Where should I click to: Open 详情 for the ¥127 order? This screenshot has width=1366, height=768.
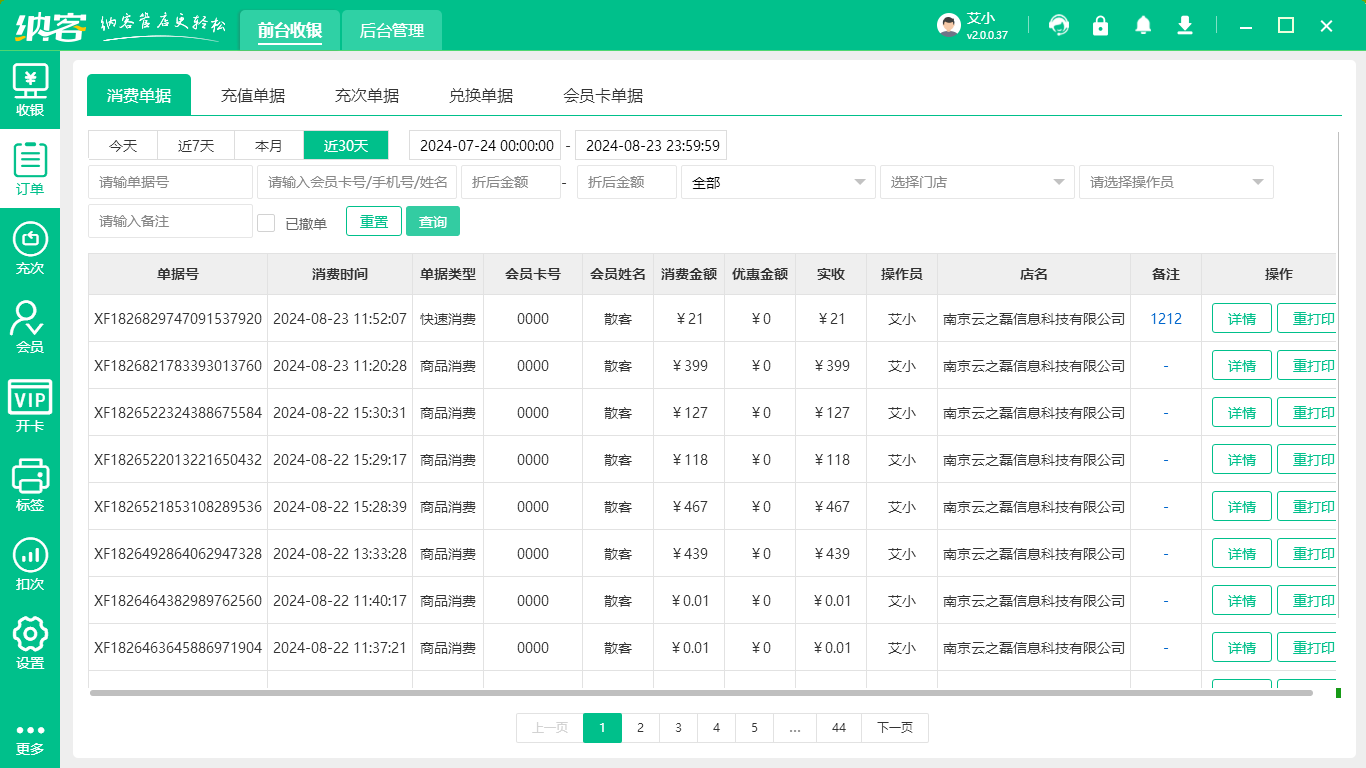click(x=1242, y=412)
